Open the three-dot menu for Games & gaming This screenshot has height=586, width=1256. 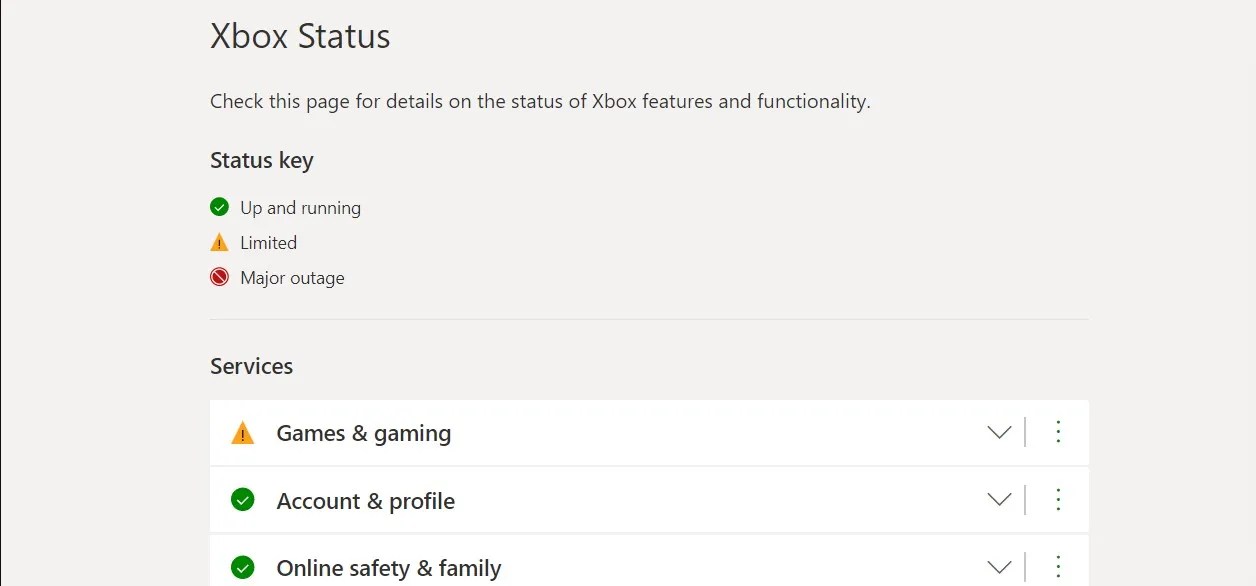tap(1058, 432)
